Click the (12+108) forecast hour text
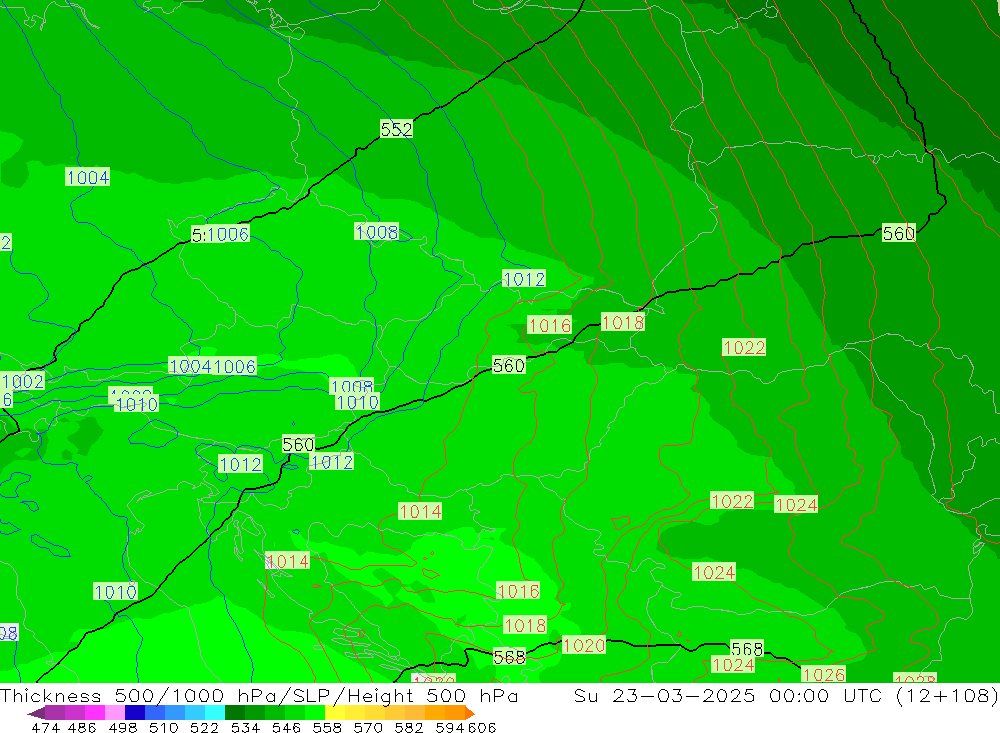 point(947,695)
